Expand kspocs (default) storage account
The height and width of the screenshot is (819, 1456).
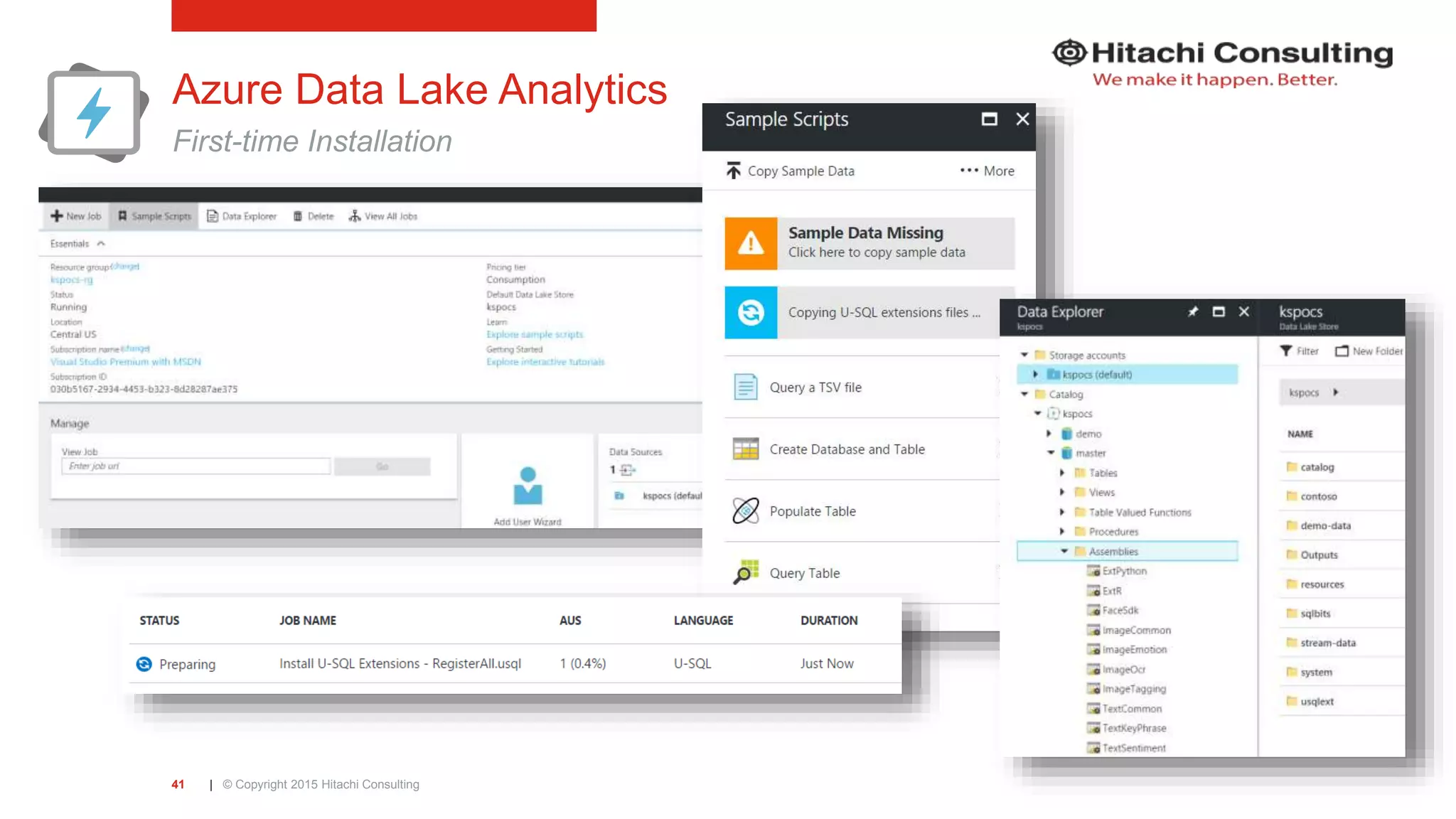click(x=1036, y=374)
